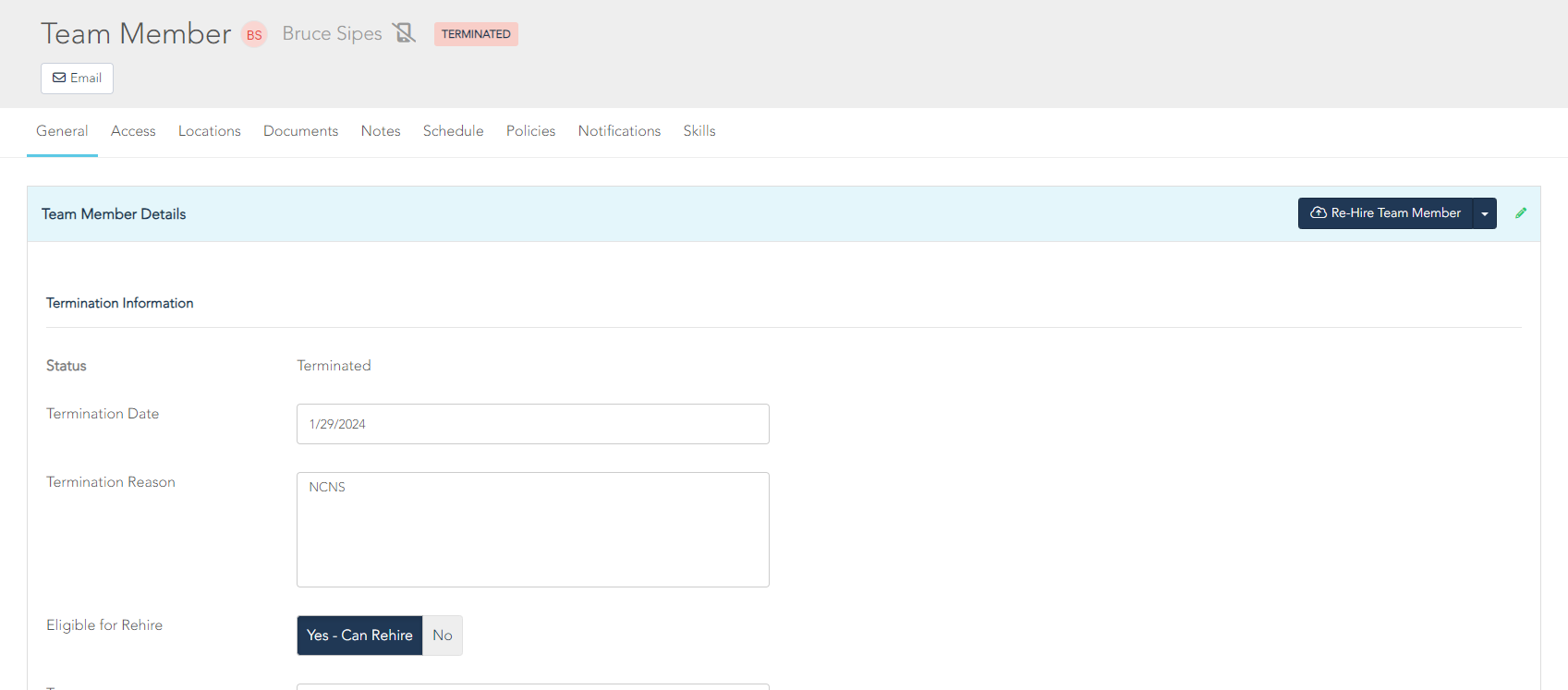Click the Email button
Screen dimensions: 1568x690
(77, 79)
